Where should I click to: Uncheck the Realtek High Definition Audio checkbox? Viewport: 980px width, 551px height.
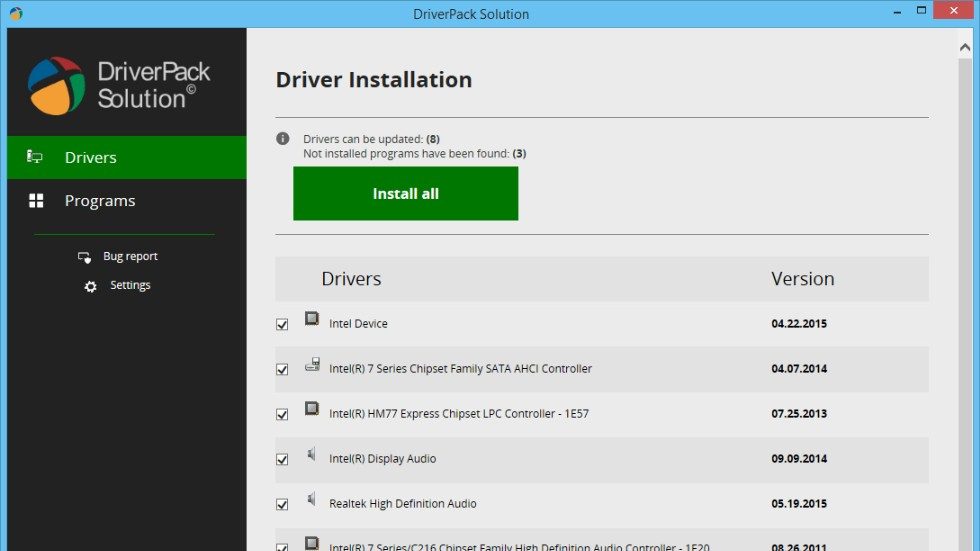(x=282, y=504)
